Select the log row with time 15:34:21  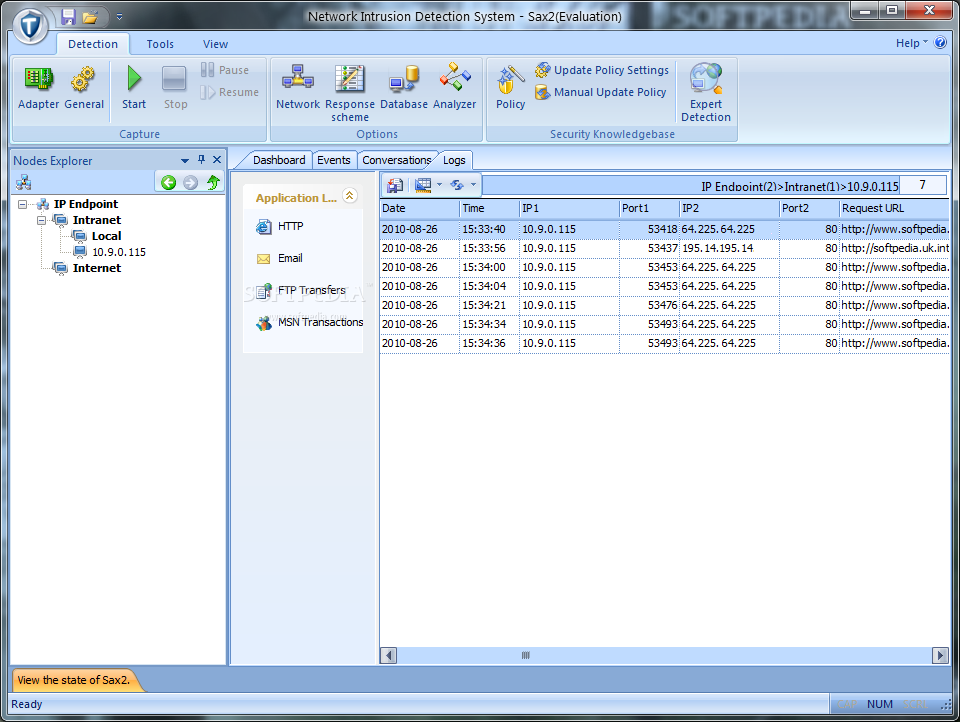[664, 305]
